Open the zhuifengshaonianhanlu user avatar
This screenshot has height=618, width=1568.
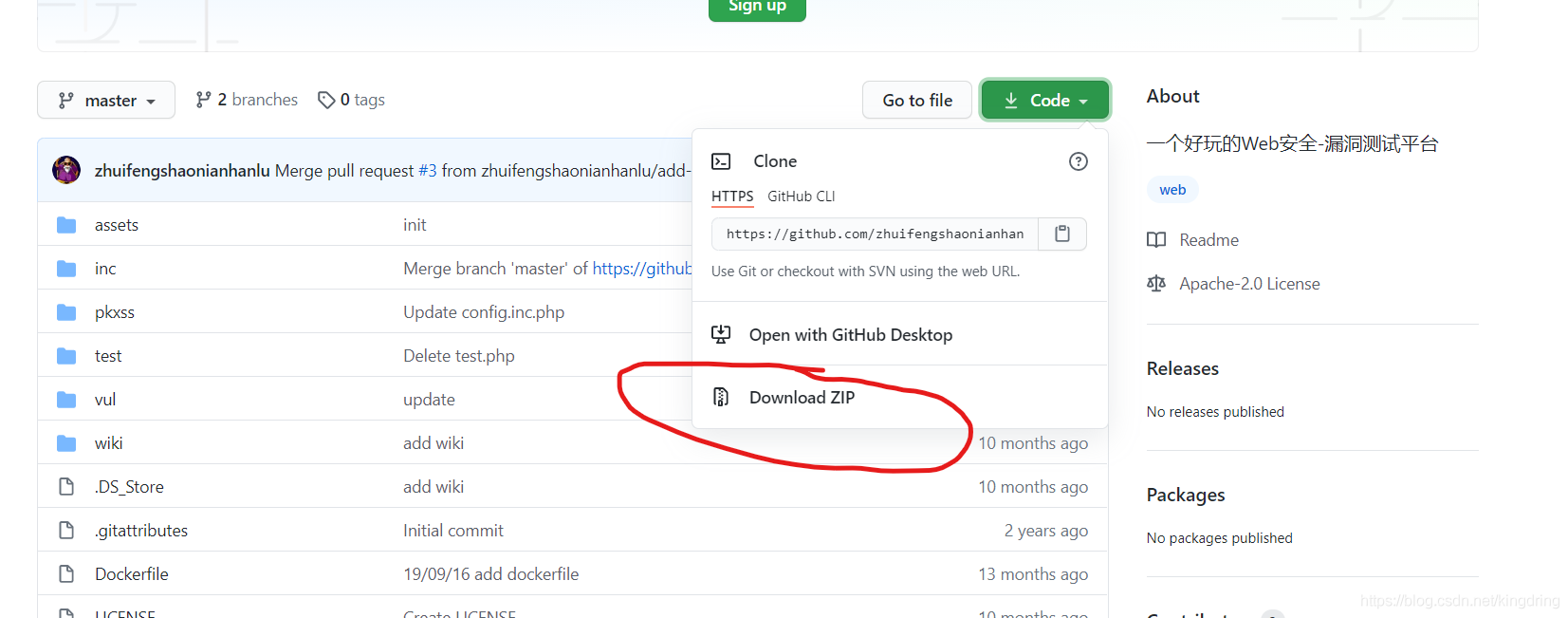(66, 170)
